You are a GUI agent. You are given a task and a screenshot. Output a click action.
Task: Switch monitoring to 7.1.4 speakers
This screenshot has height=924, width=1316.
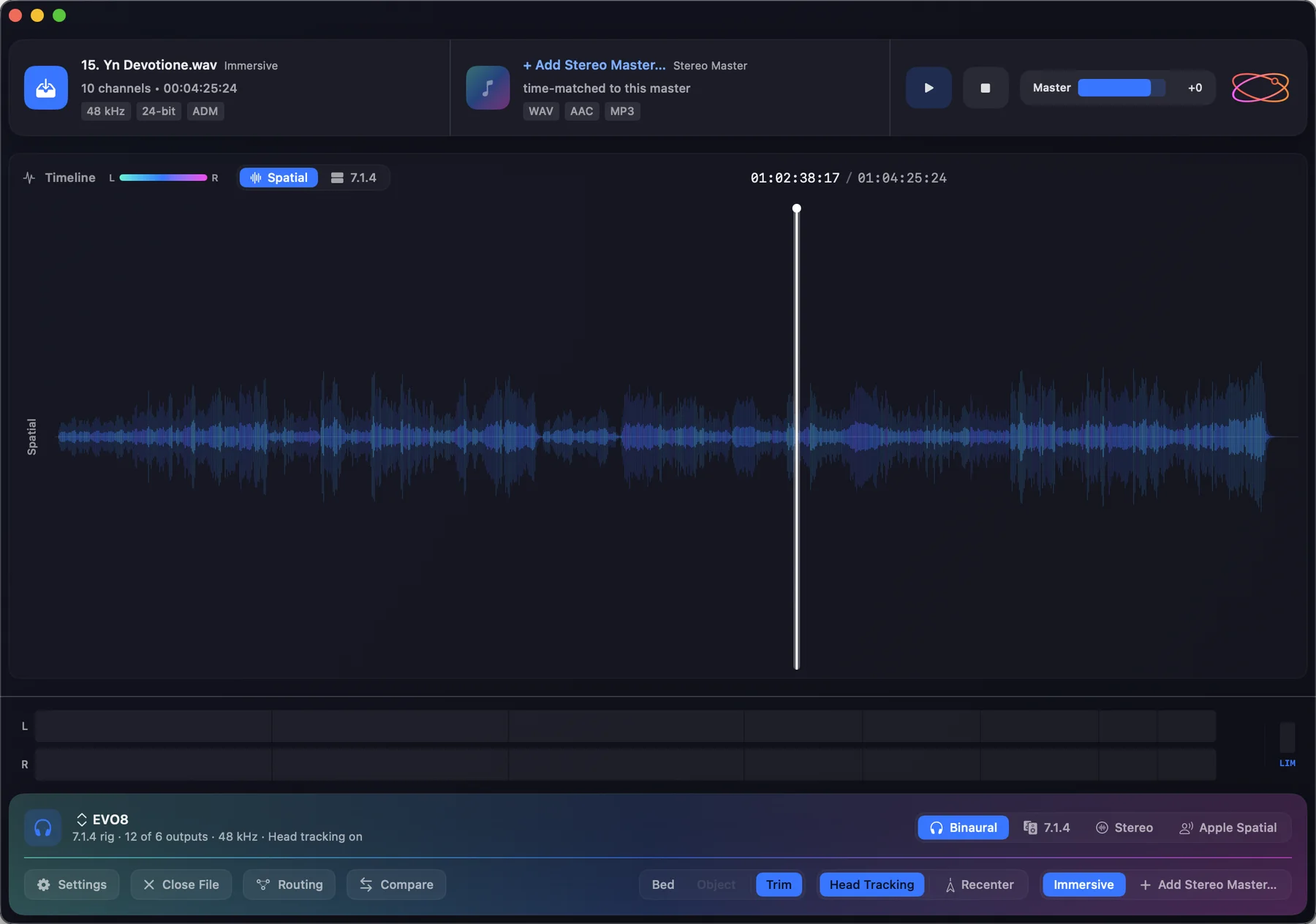click(x=1047, y=828)
